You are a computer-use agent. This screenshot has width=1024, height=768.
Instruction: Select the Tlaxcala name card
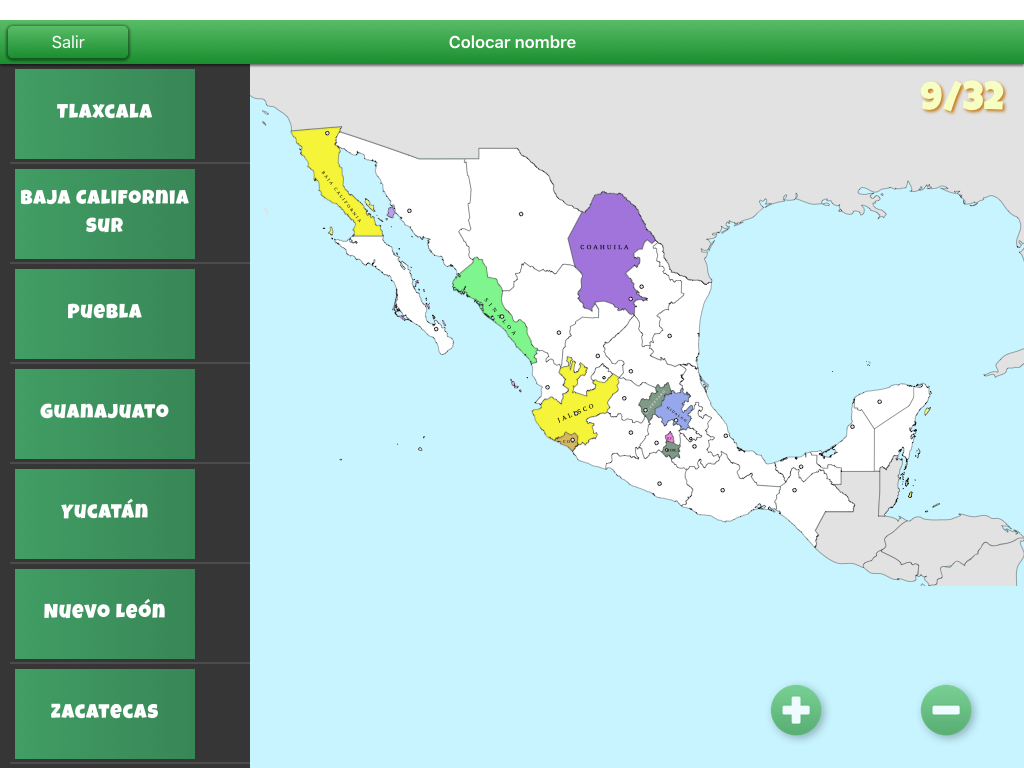[x=104, y=114]
